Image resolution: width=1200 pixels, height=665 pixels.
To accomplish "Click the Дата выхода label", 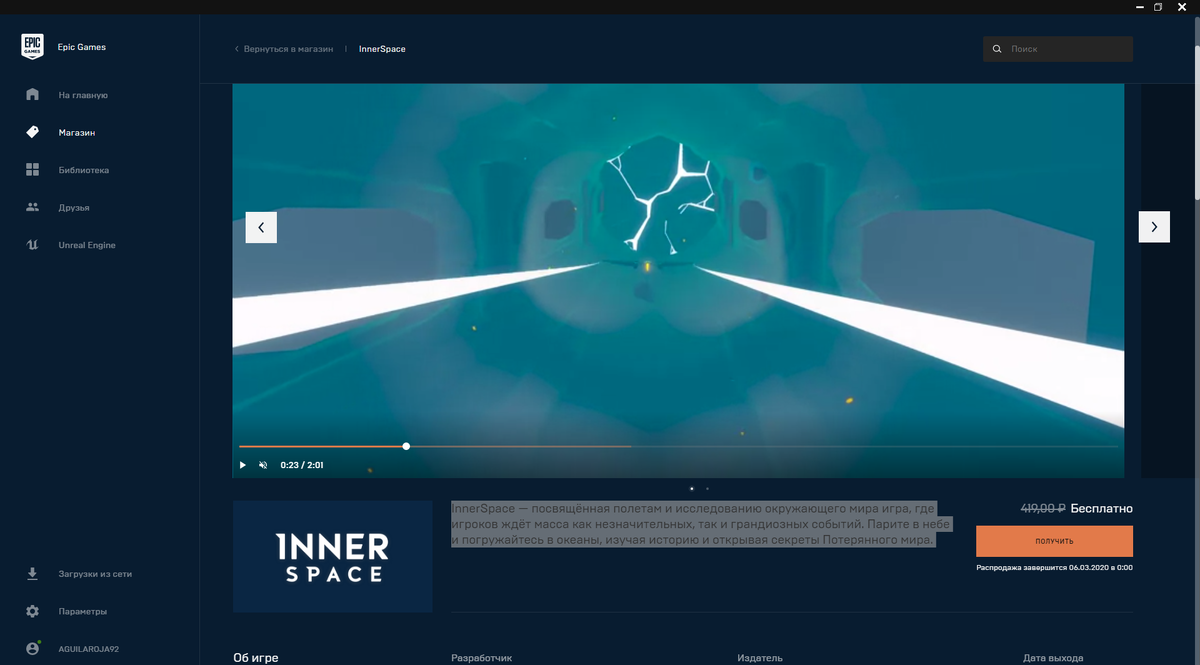I will coord(1053,658).
